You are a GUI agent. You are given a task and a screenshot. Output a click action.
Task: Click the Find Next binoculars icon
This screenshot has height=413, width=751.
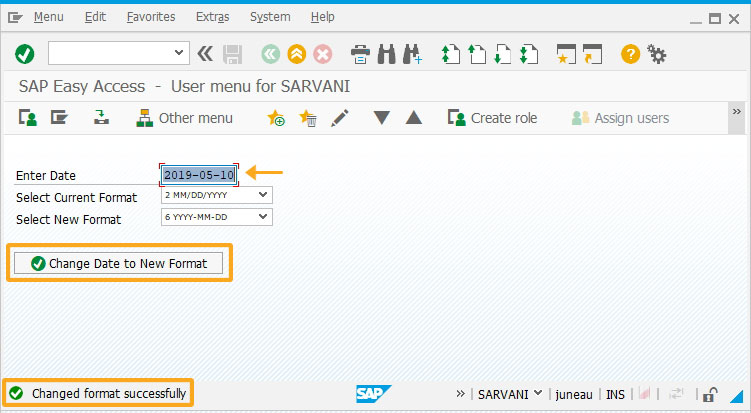point(412,54)
